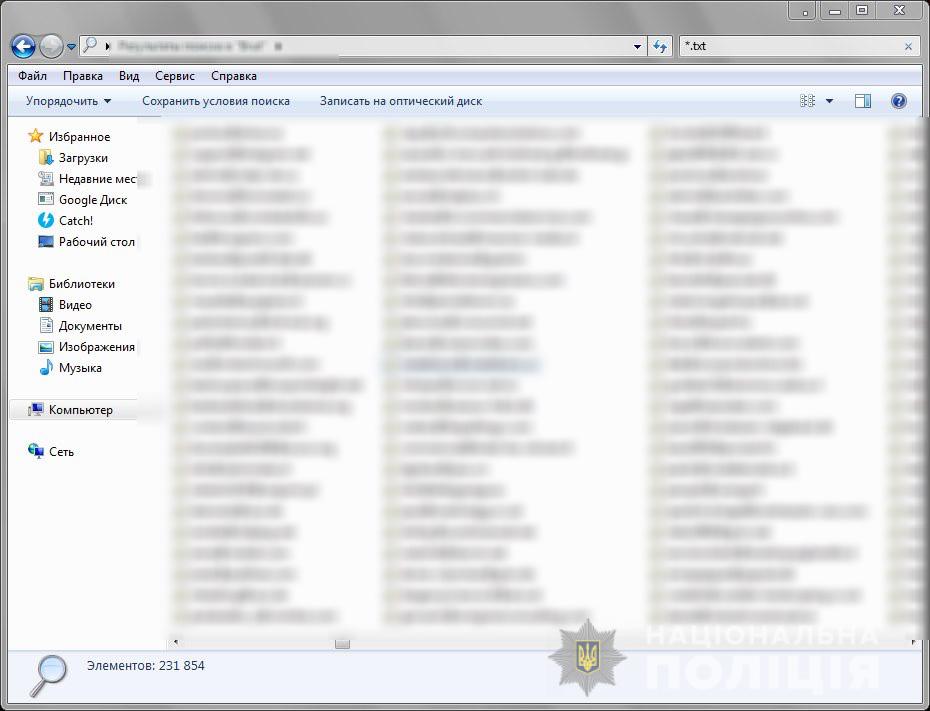Open Загрузки folder in sidebar
This screenshot has width=930, height=711.
click(83, 158)
